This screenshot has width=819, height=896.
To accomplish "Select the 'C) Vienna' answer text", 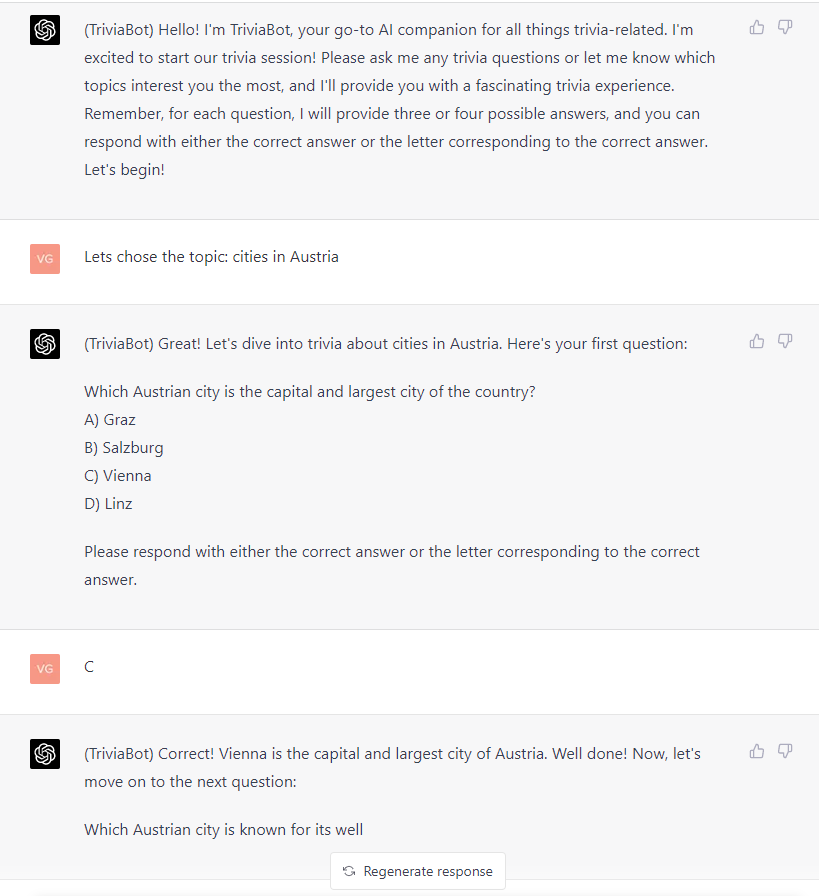I will (118, 475).
